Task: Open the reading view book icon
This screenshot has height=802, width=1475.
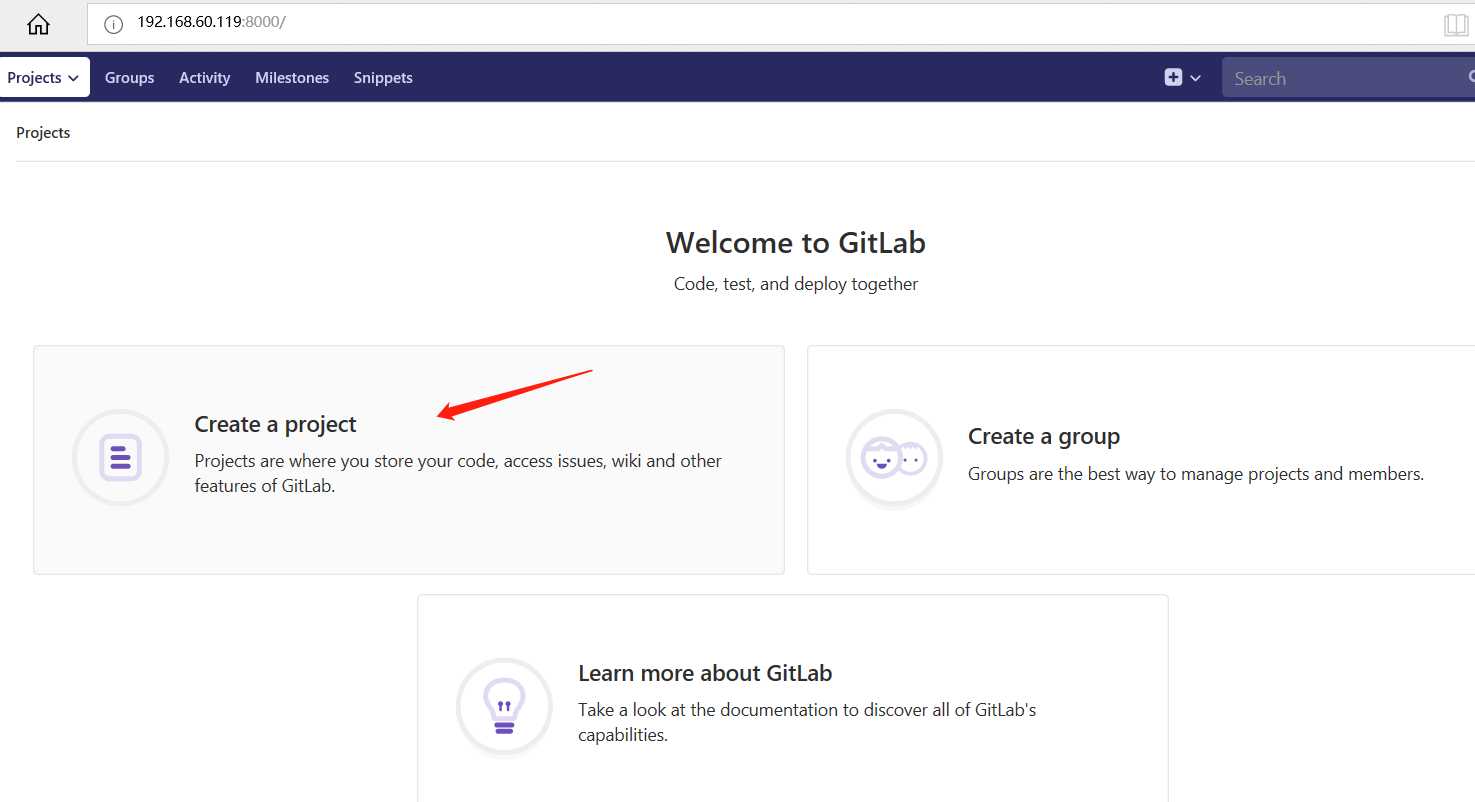Action: point(1456,24)
